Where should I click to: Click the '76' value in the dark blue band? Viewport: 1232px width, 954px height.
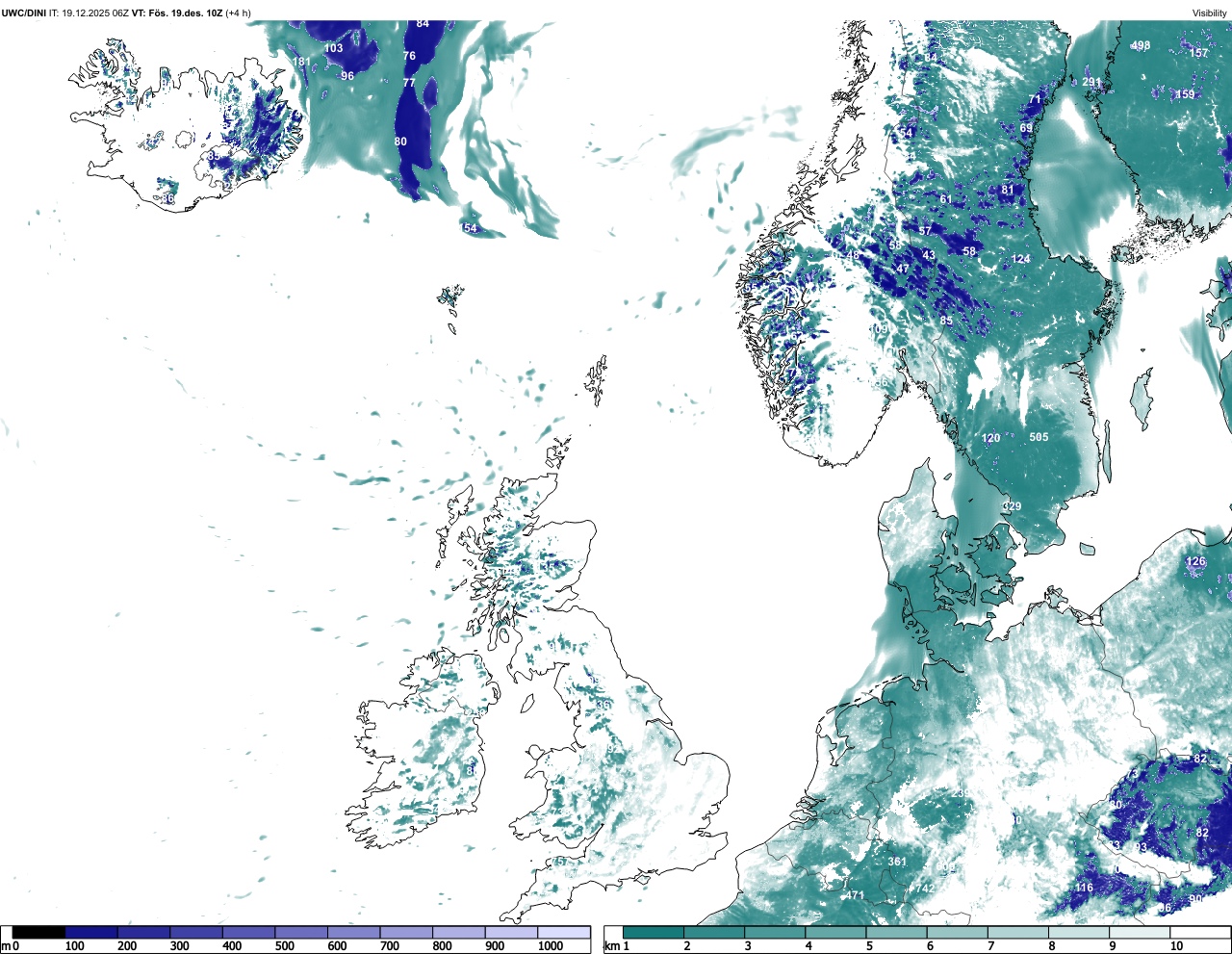point(409,56)
